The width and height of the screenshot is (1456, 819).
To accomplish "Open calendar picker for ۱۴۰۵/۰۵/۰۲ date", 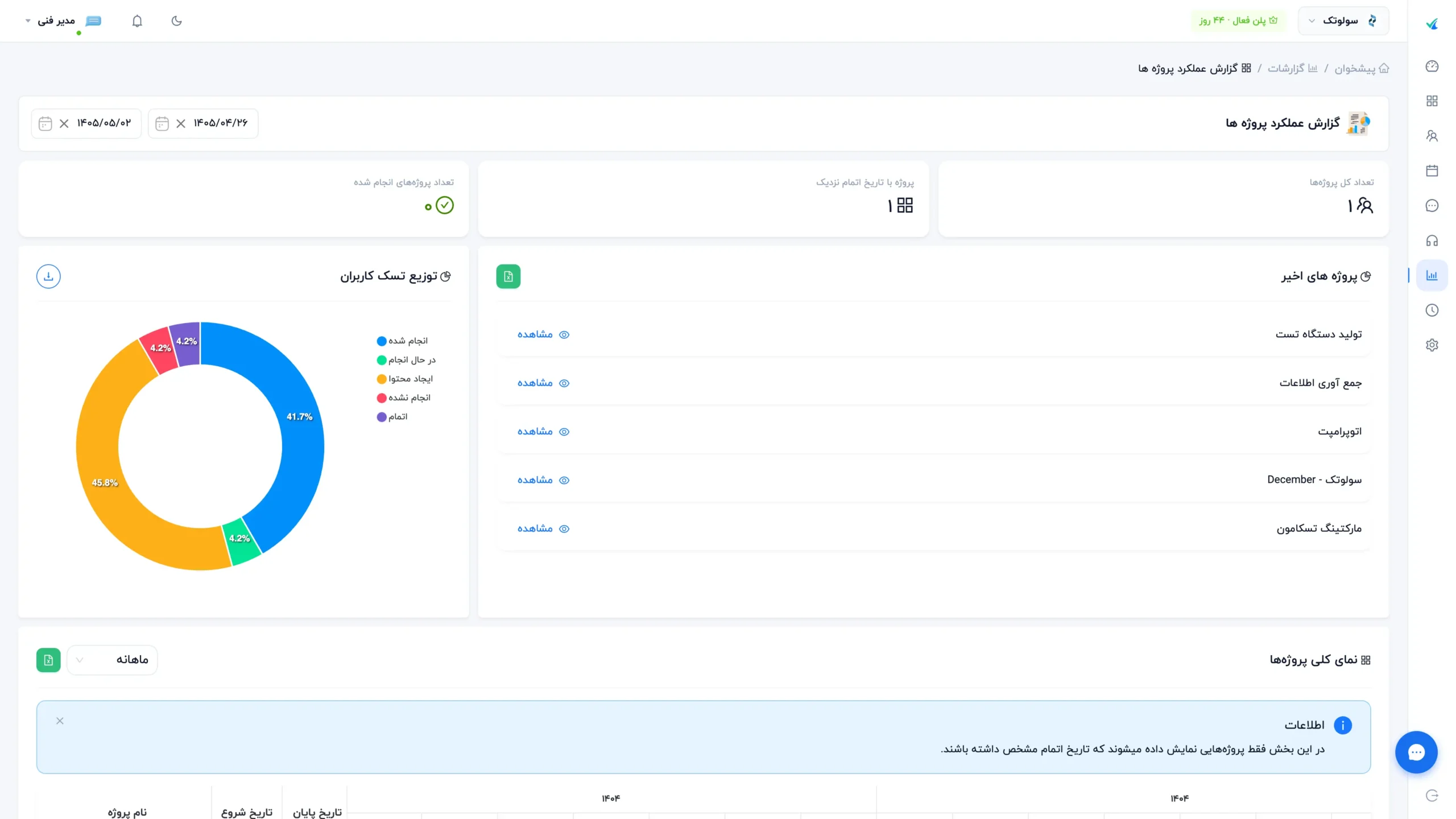I will coord(45,123).
